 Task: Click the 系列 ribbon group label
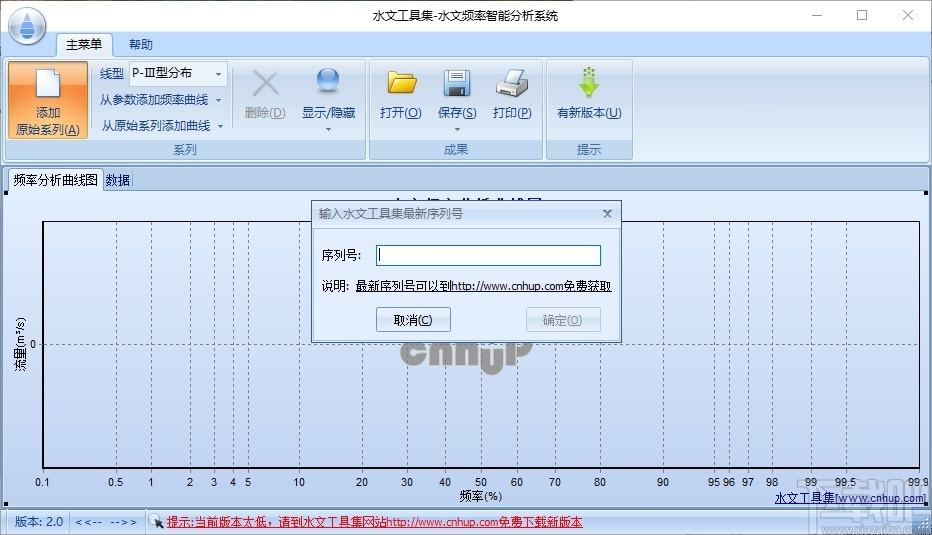pos(185,150)
